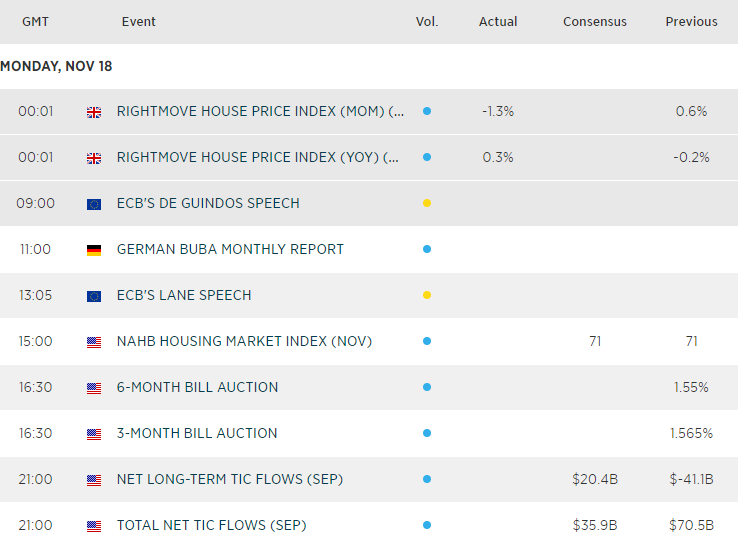Viewport: 738px width, 548px height.
Task: Click yellow volatility dot for De Guindos Speech
Action: click(x=427, y=204)
